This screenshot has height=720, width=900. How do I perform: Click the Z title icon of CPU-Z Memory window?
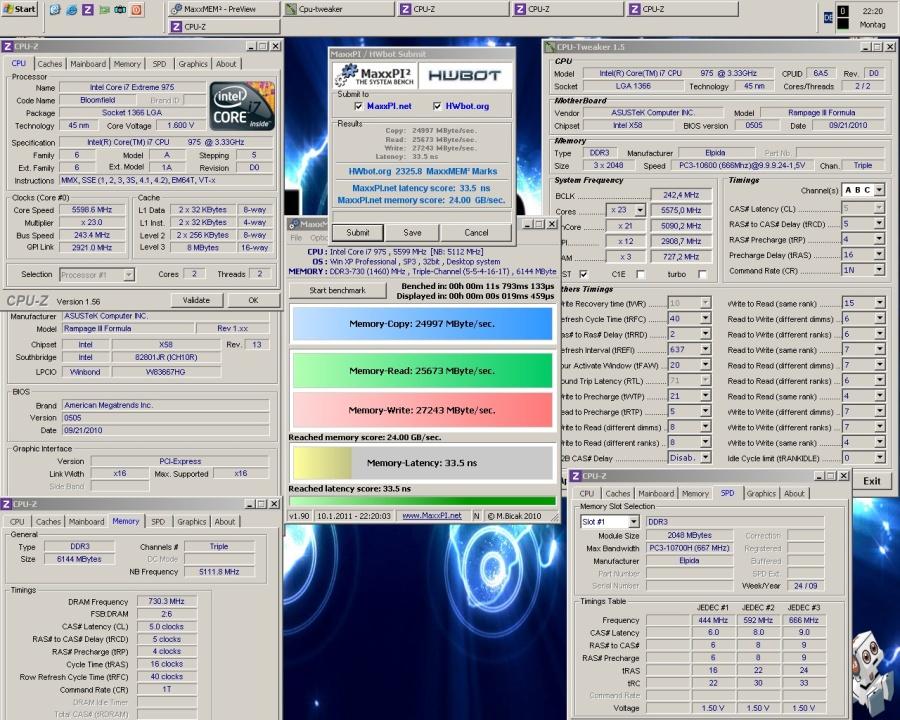[x=6, y=504]
